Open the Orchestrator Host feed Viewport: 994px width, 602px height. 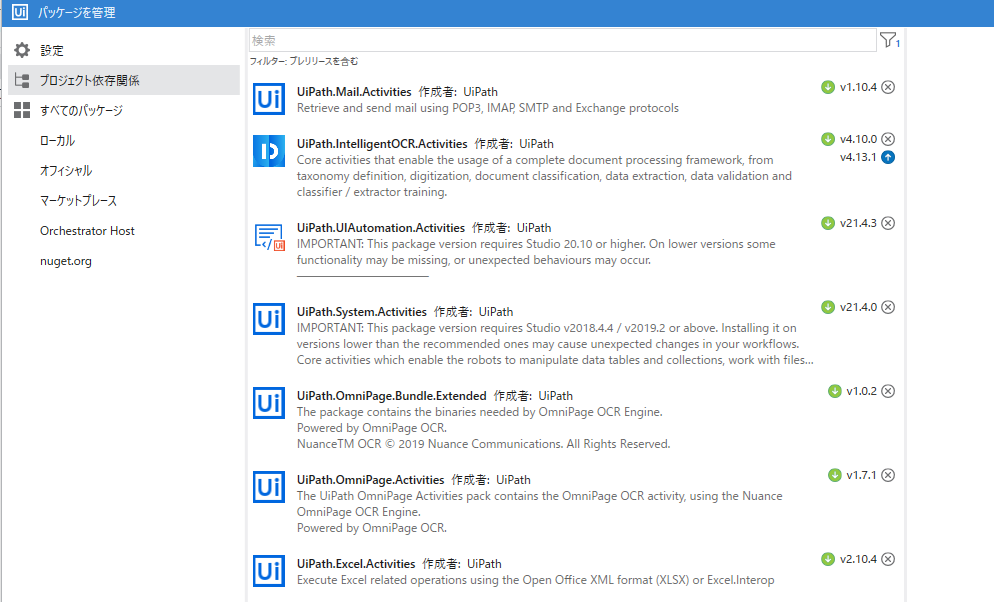click(87, 231)
